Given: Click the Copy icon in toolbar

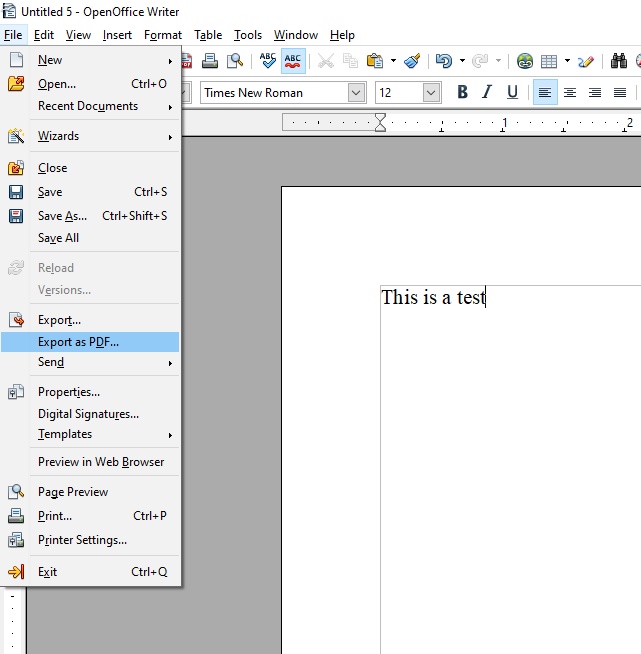Looking at the screenshot, I should [x=350, y=61].
